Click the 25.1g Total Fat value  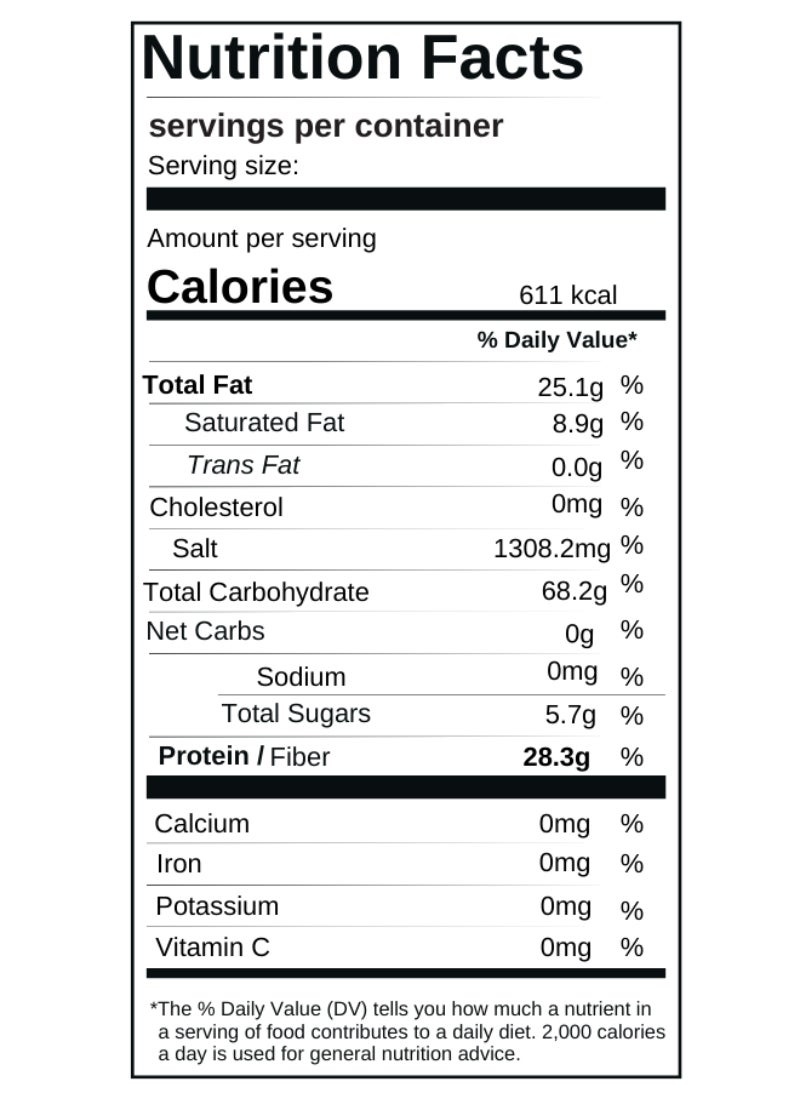point(571,387)
